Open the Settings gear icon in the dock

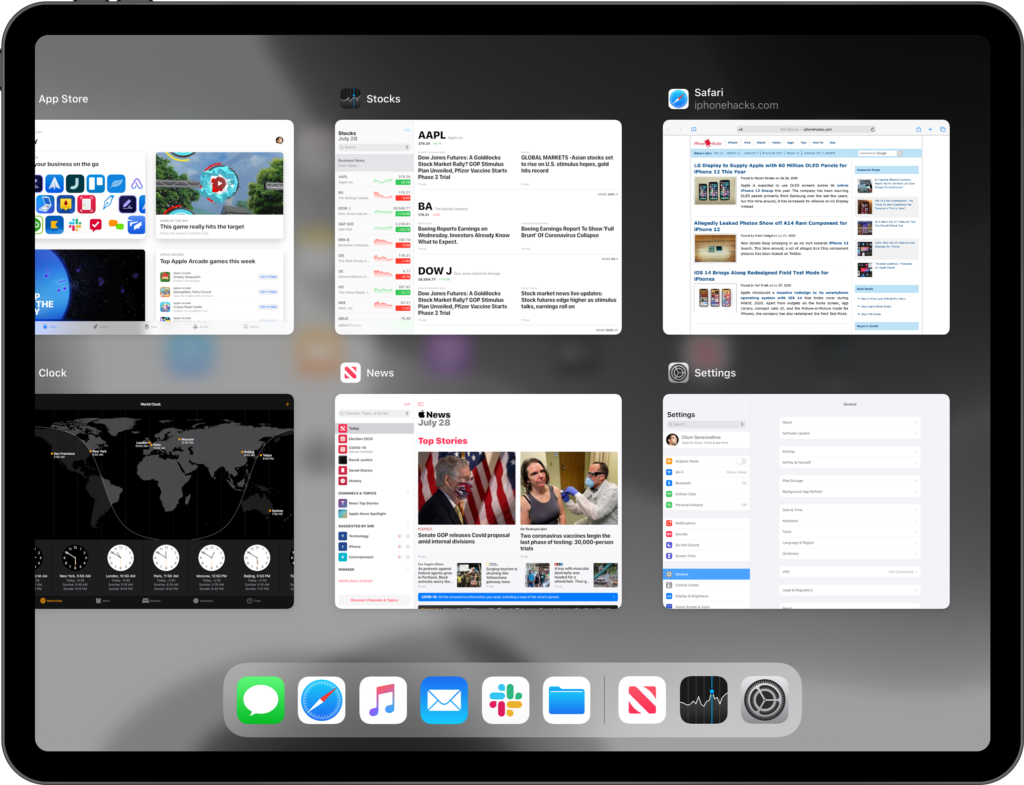pyautogui.click(x=765, y=699)
